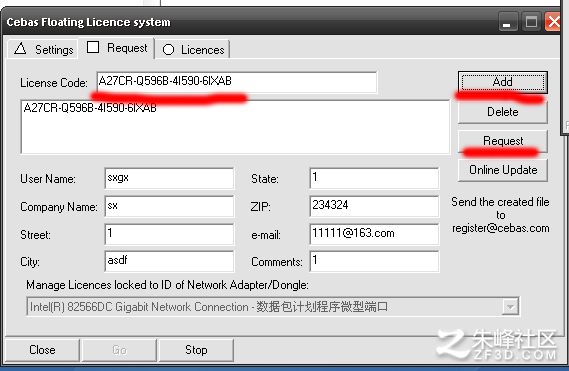Click the ZIP field containing 234324
The width and height of the screenshot is (569, 371).
[374, 206]
